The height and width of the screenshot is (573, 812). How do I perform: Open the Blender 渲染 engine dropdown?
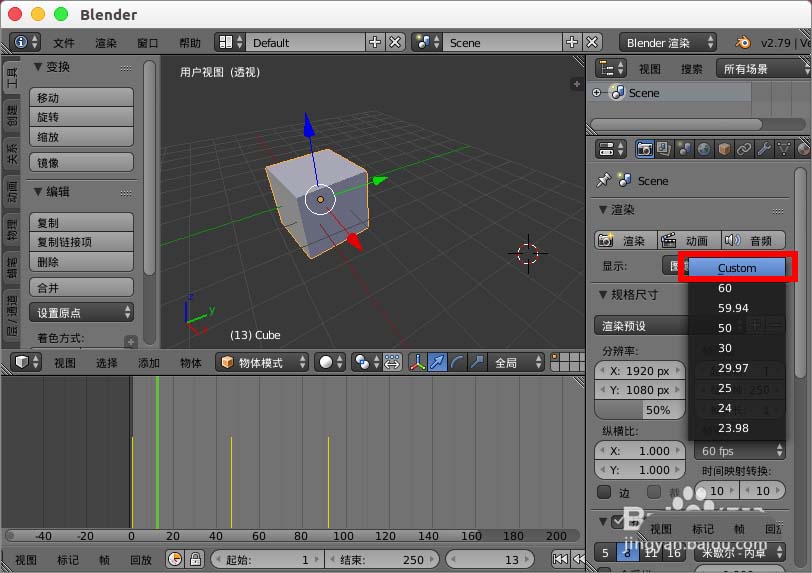(668, 42)
